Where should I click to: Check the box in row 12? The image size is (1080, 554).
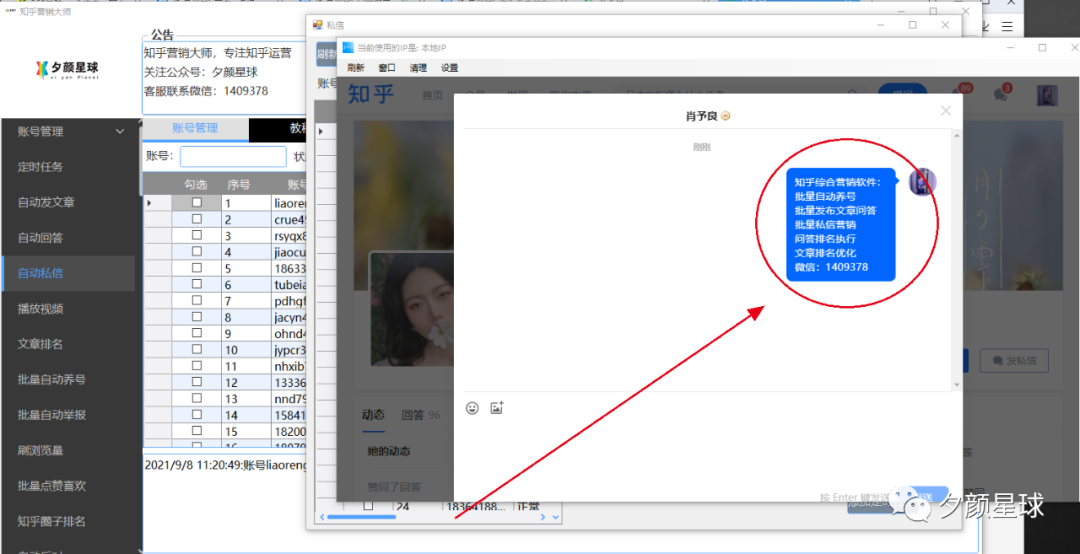[x=197, y=382]
